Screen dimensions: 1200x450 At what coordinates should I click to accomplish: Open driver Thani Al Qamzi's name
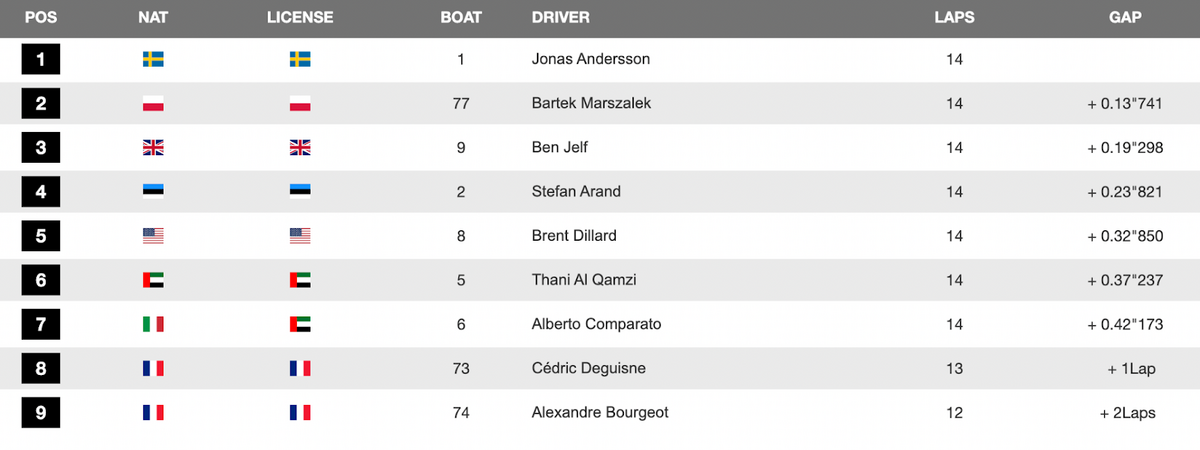tap(586, 280)
